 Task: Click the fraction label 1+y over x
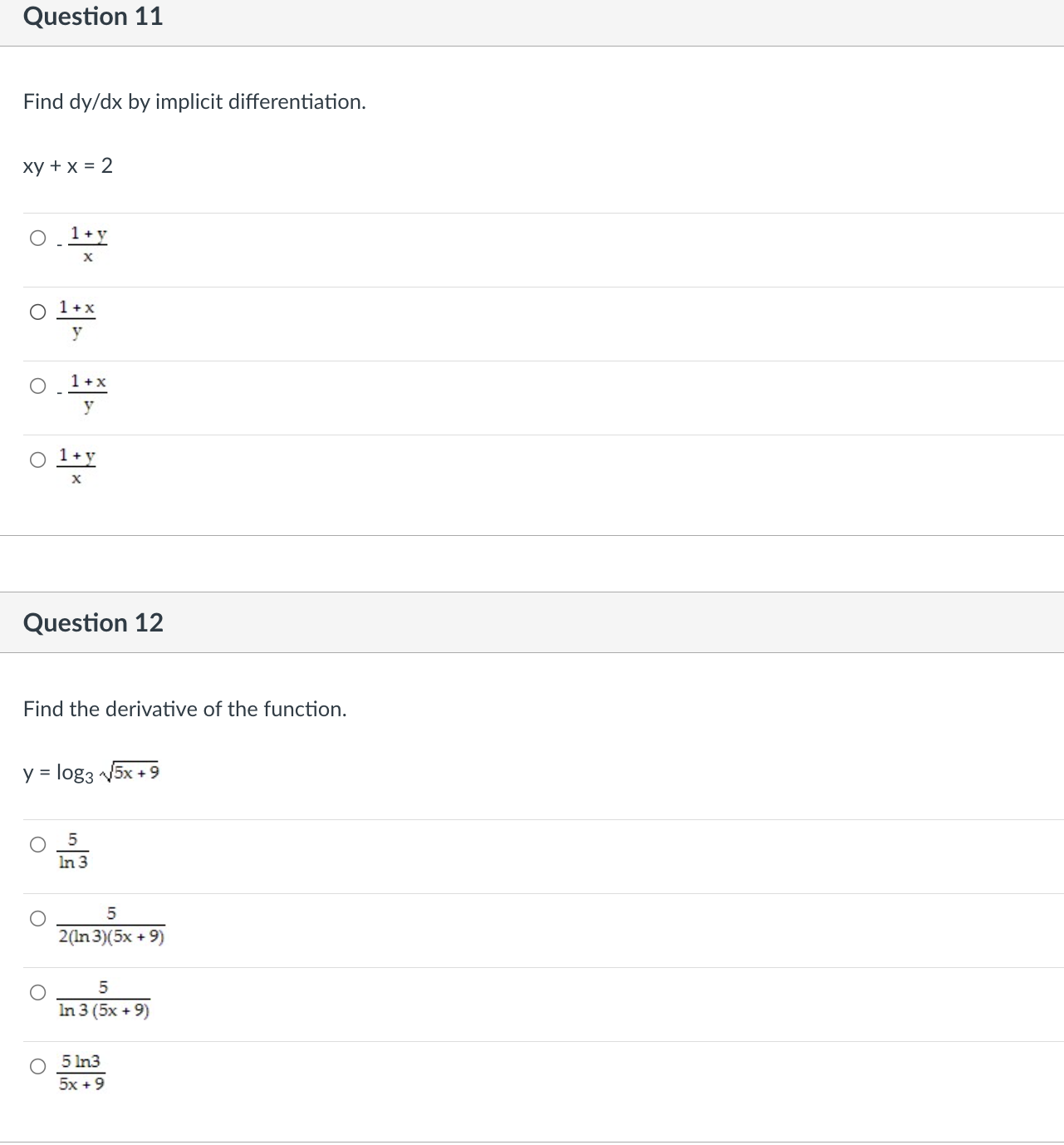coord(87,245)
